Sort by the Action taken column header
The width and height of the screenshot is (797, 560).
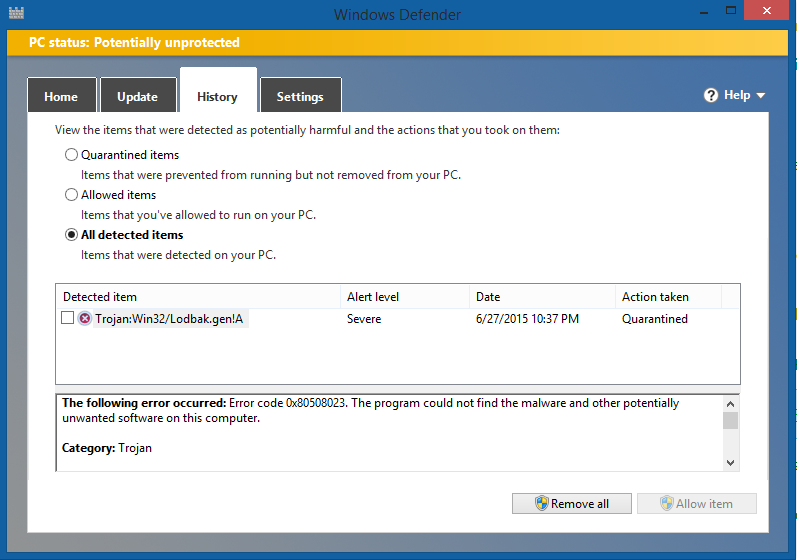tap(668, 297)
